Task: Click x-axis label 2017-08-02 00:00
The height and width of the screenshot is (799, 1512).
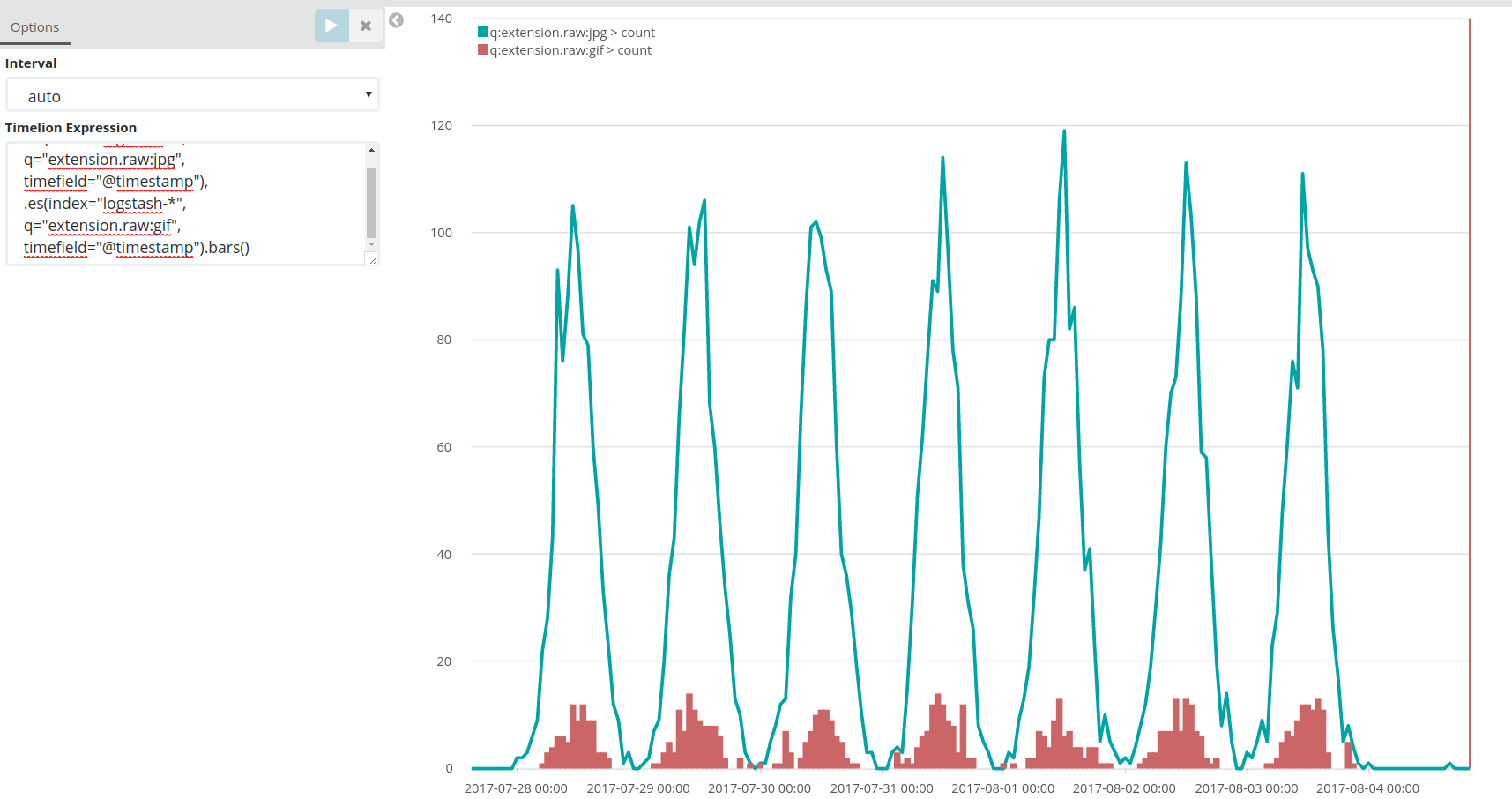Action: 1124,788
